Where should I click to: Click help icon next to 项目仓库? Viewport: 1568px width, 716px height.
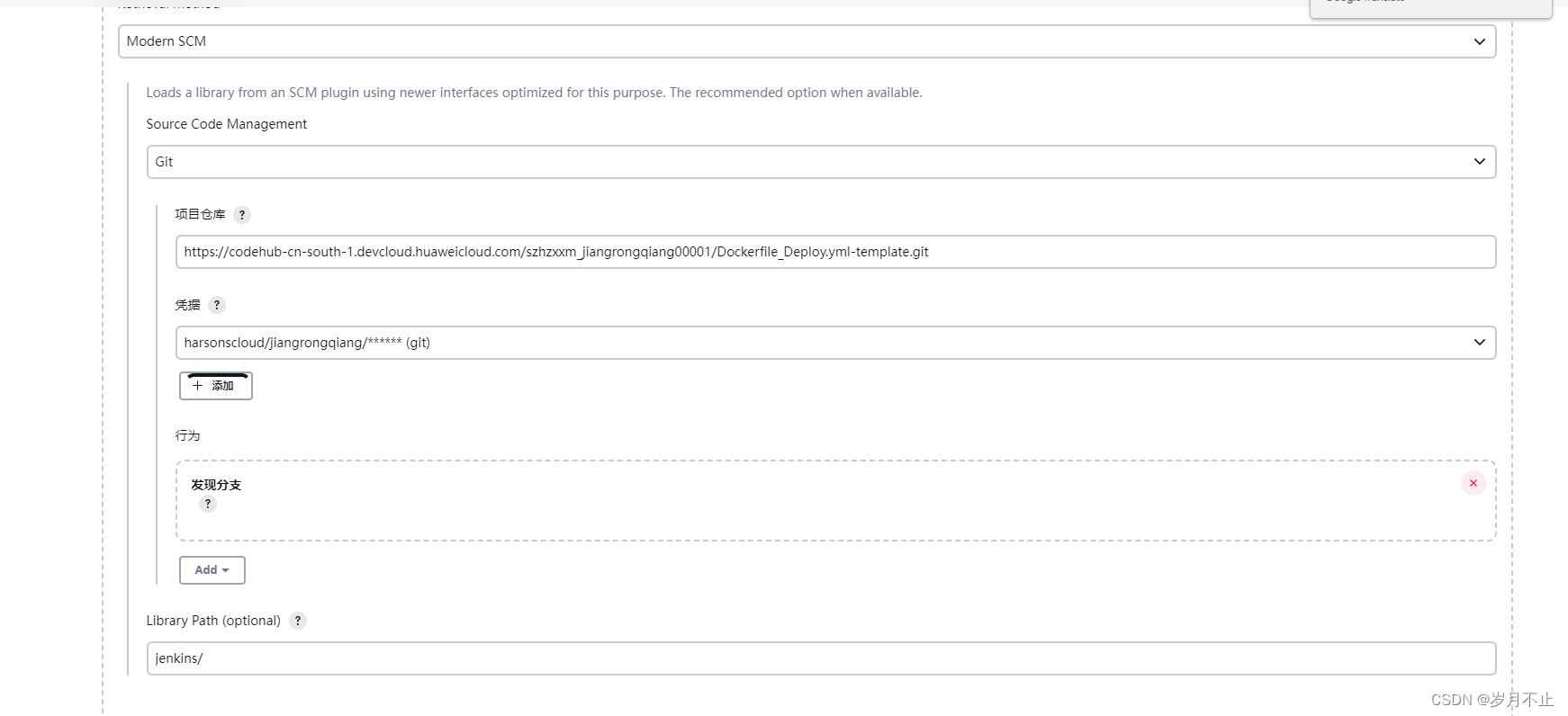click(x=241, y=215)
